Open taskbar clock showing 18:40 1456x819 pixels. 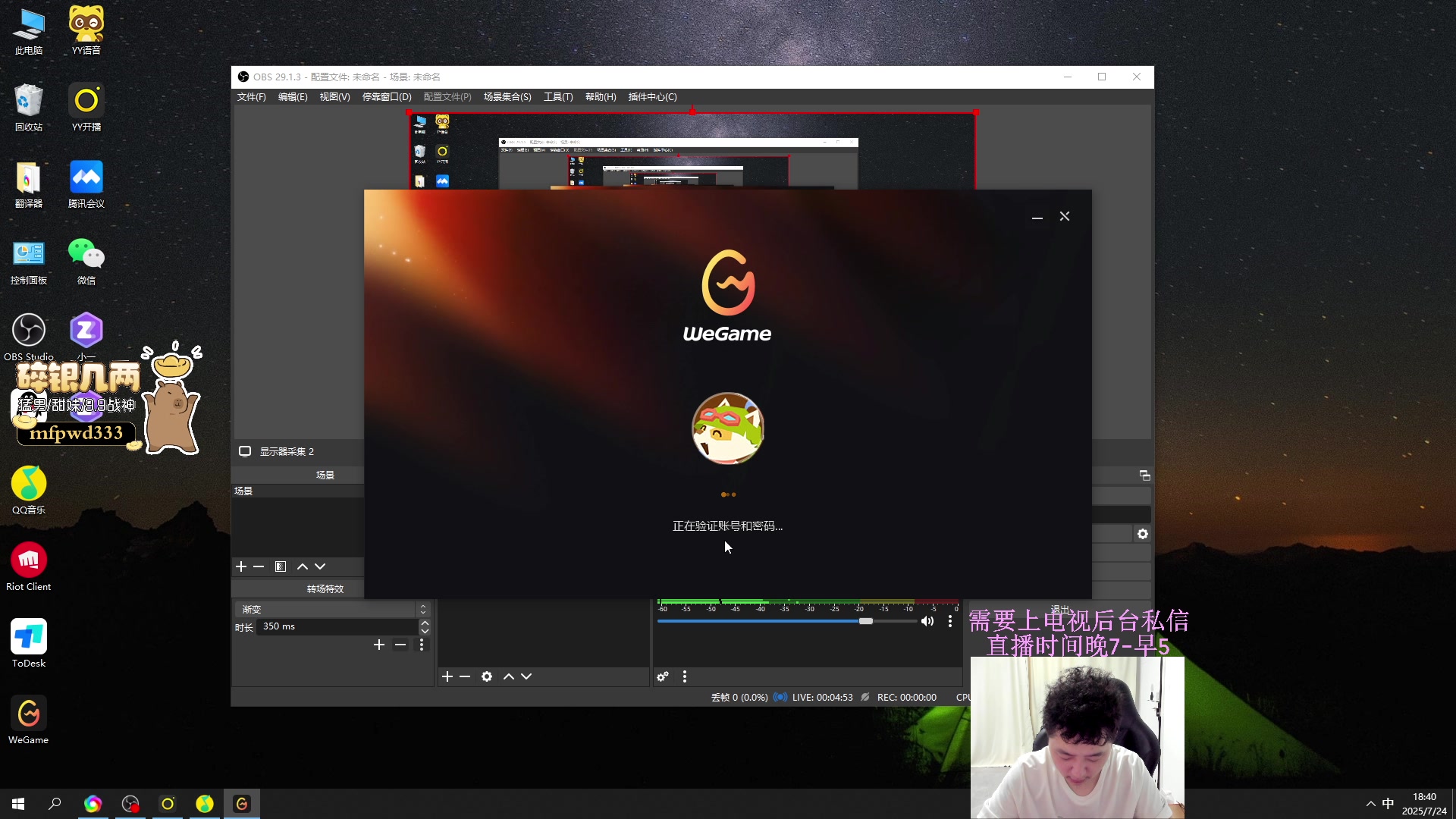click(1424, 804)
